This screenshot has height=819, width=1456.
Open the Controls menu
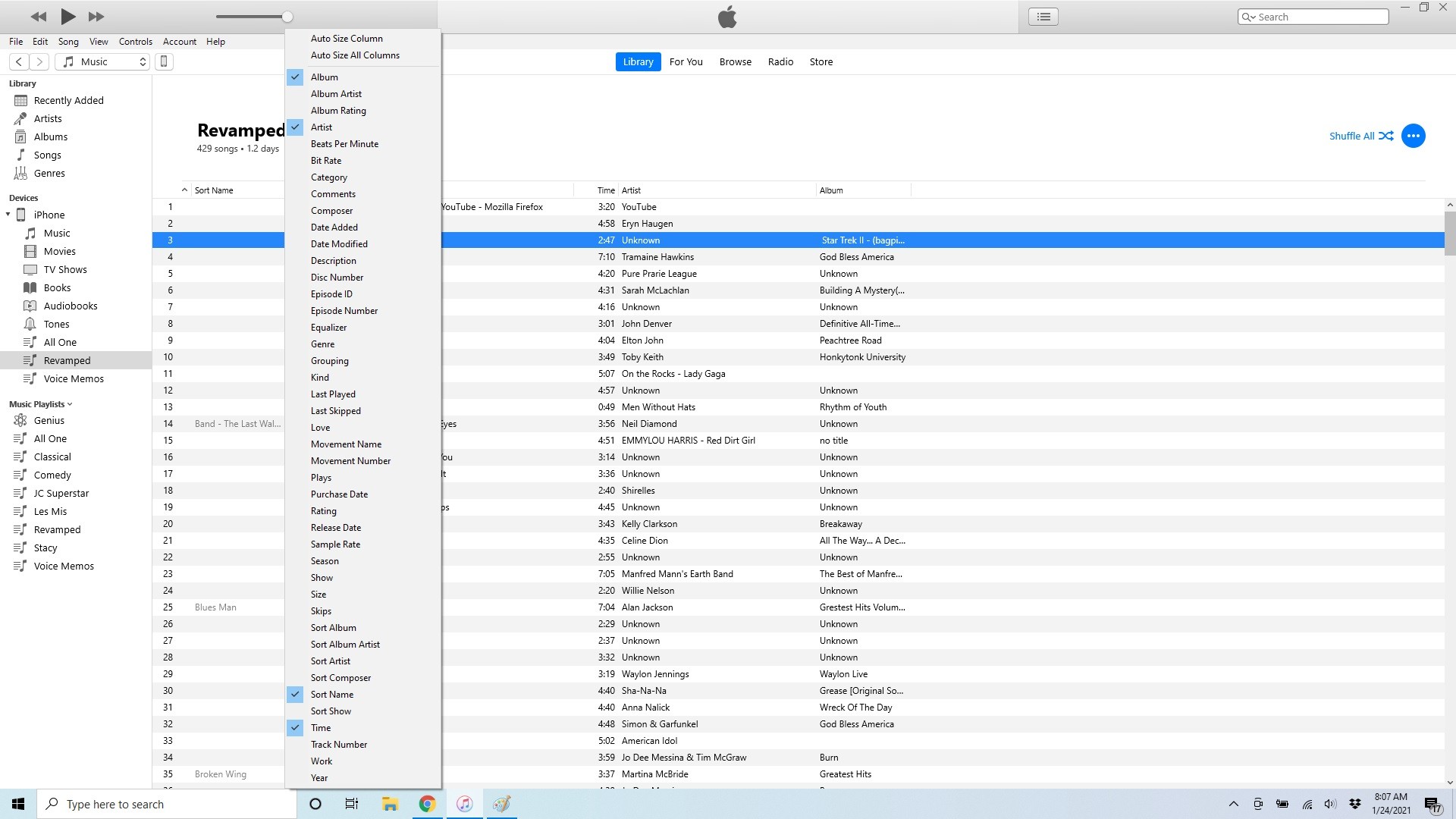coord(135,42)
